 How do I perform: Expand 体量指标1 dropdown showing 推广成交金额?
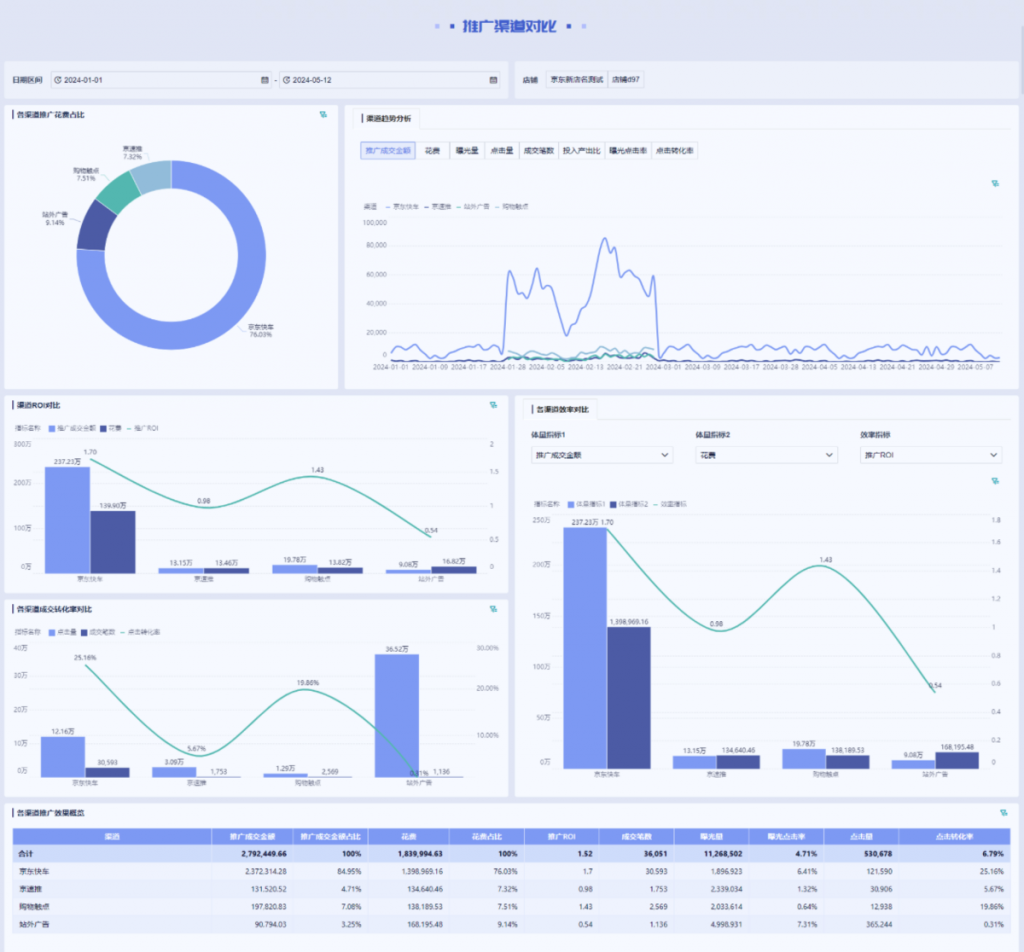pyautogui.click(x=602, y=455)
